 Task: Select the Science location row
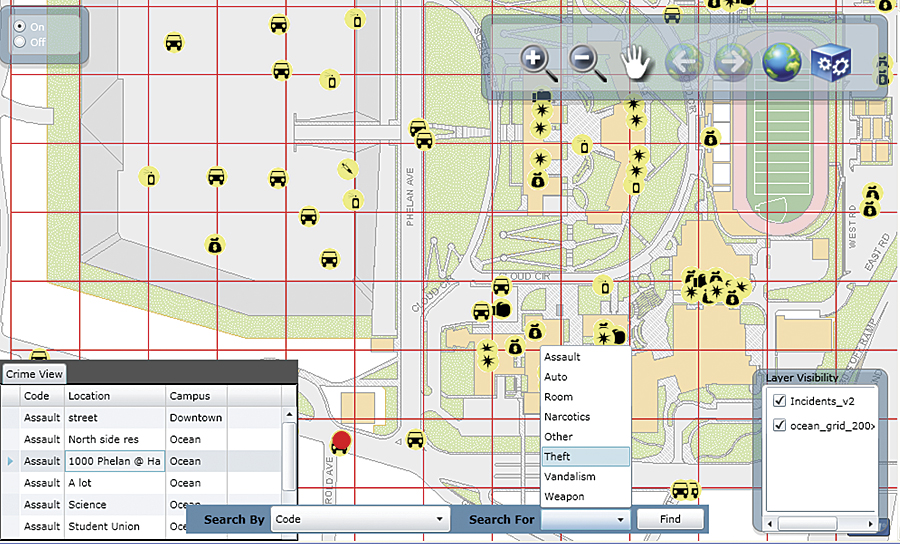tap(141, 505)
